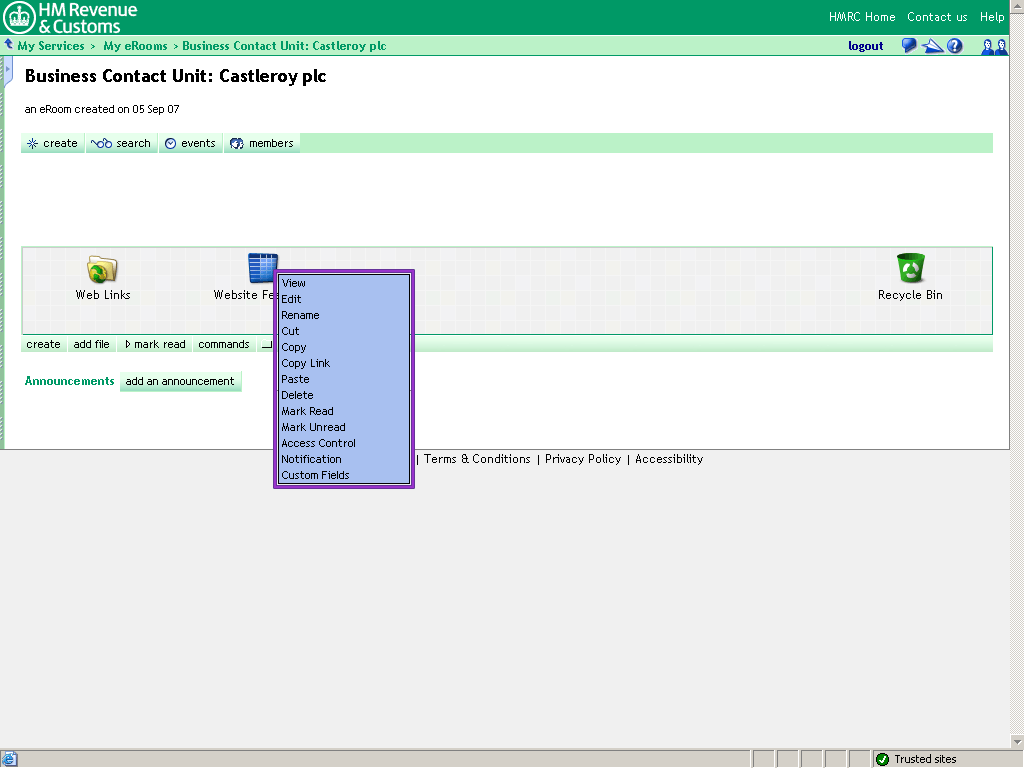Open the Web Links folder icon
Viewport: 1024px width, 768px height.
coord(102,269)
